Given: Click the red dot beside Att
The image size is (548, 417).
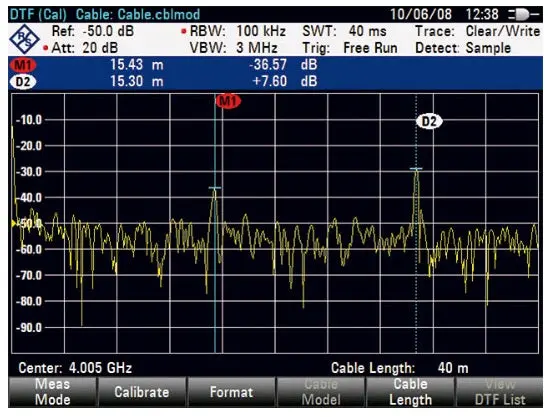Looking at the screenshot, I should [45, 48].
